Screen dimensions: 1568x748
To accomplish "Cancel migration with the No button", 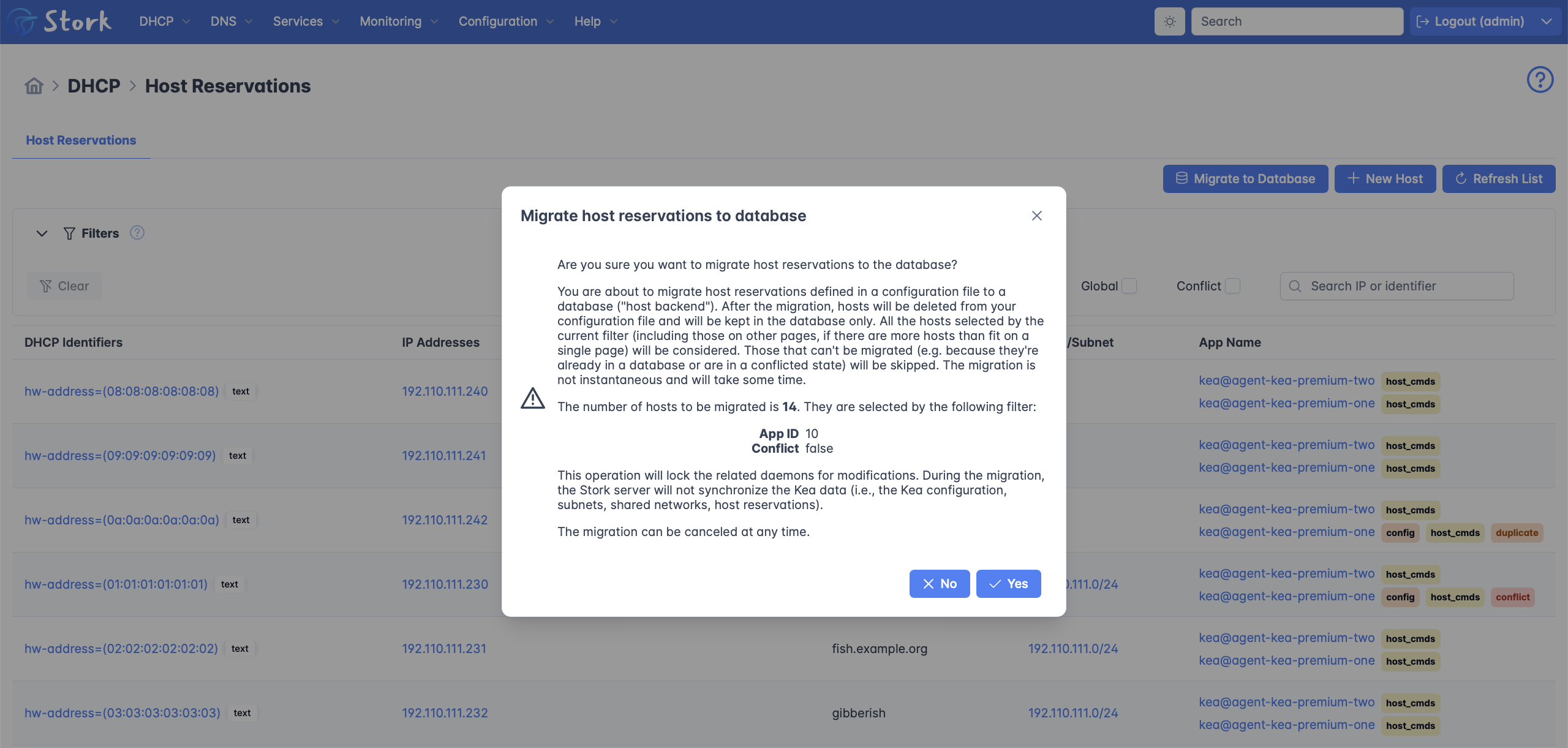I will [940, 584].
